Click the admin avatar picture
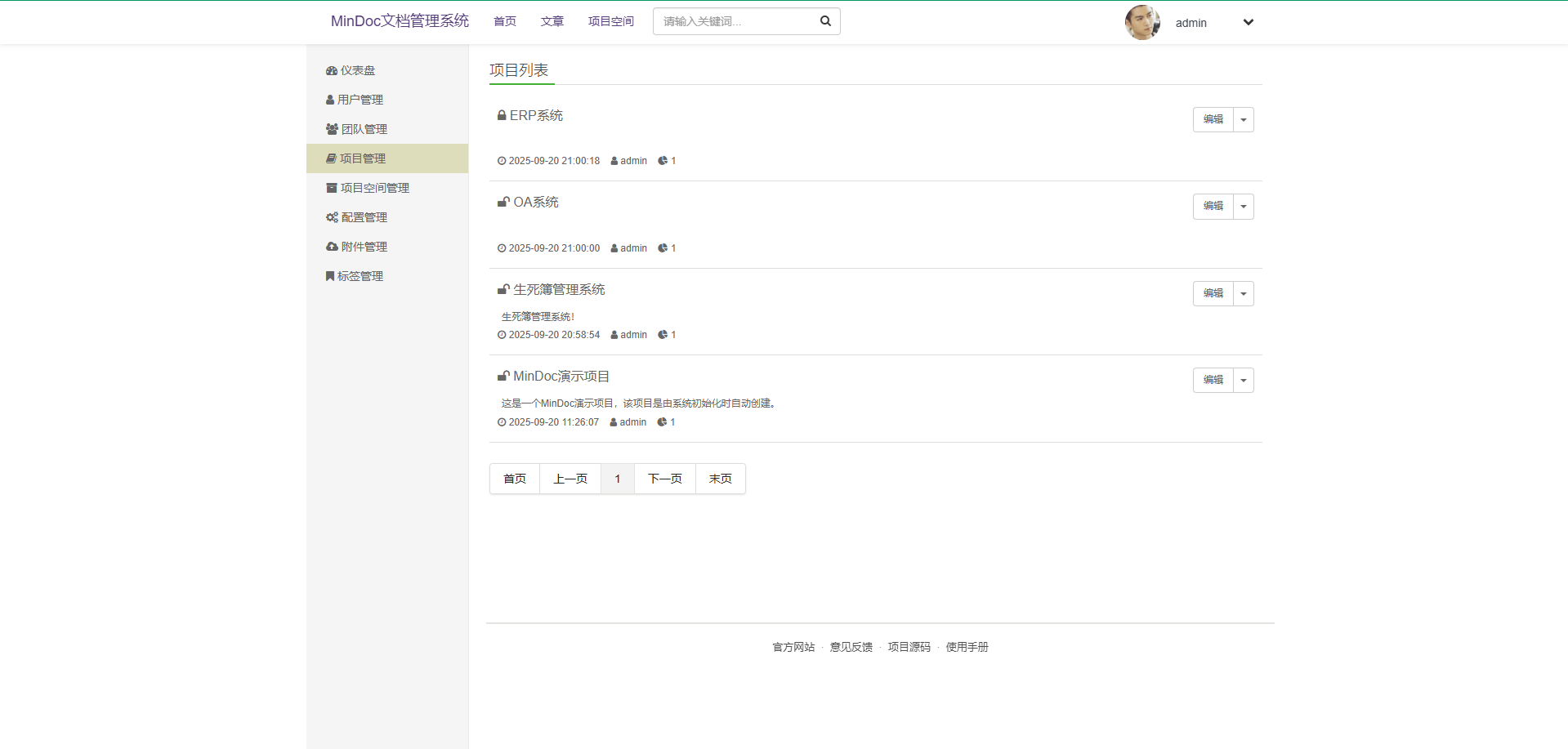The height and width of the screenshot is (749, 1568). point(1141,23)
